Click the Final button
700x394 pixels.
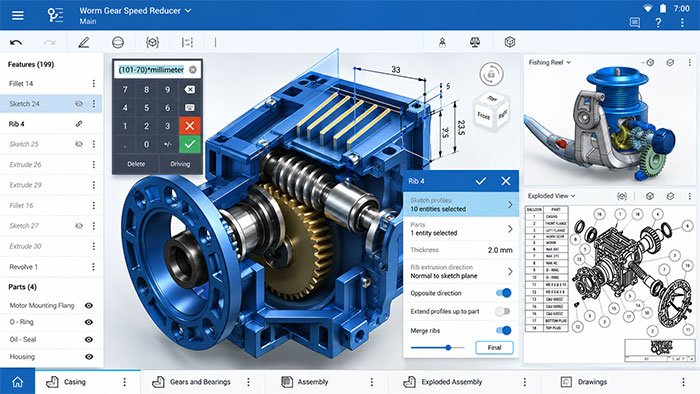pos(494,348)
